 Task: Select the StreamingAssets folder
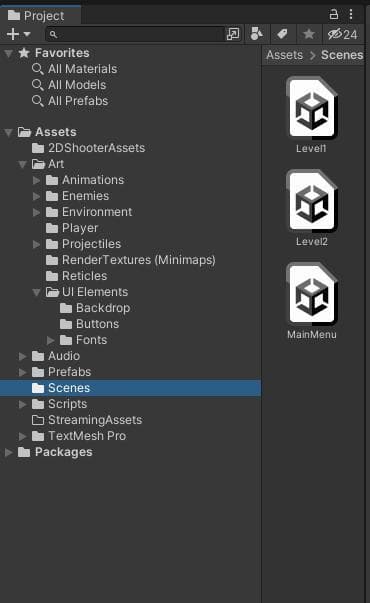pyautogui.click(x=95, y=420)
